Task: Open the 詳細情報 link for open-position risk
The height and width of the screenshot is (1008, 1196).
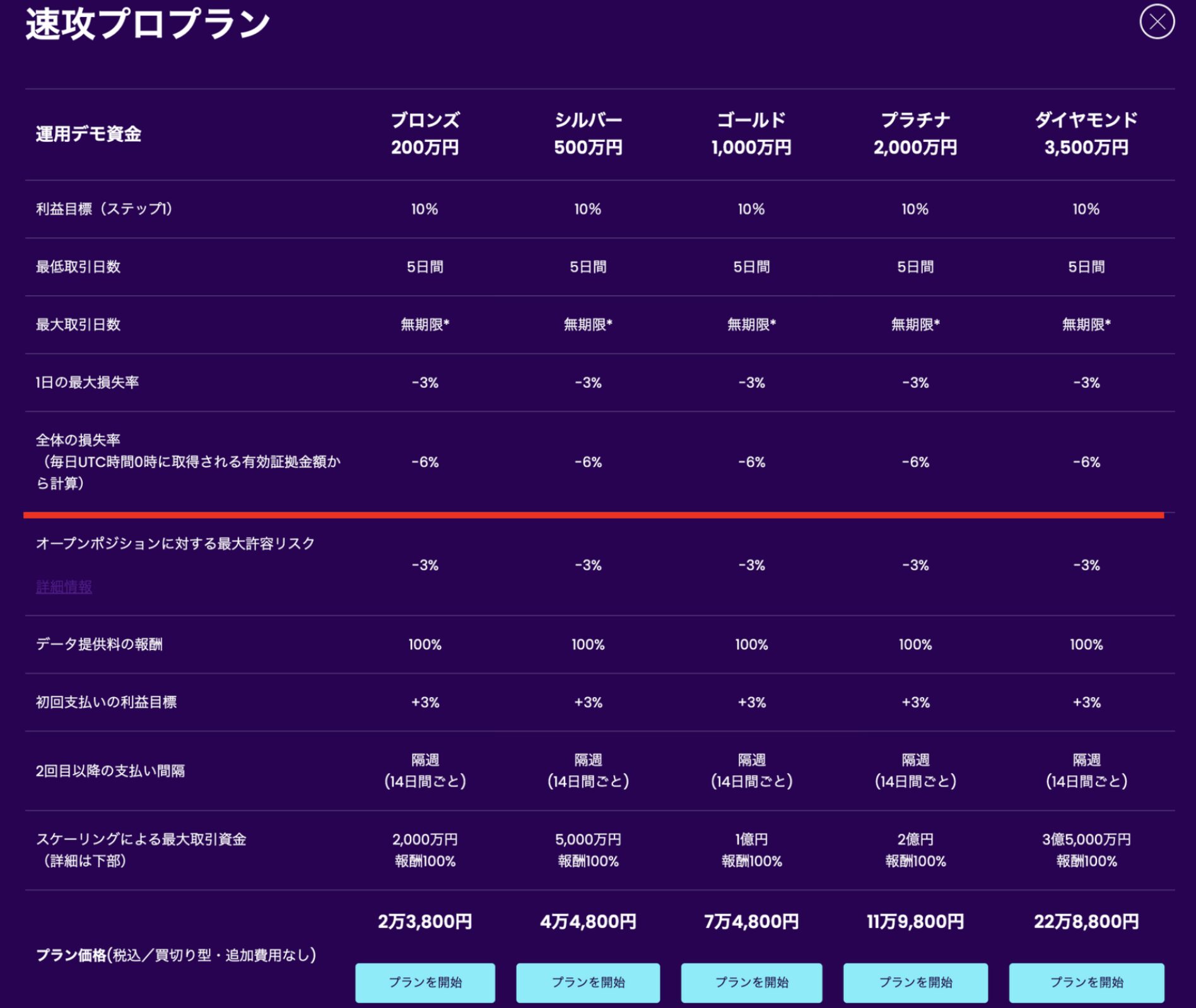Action: (x=64, y=587)
